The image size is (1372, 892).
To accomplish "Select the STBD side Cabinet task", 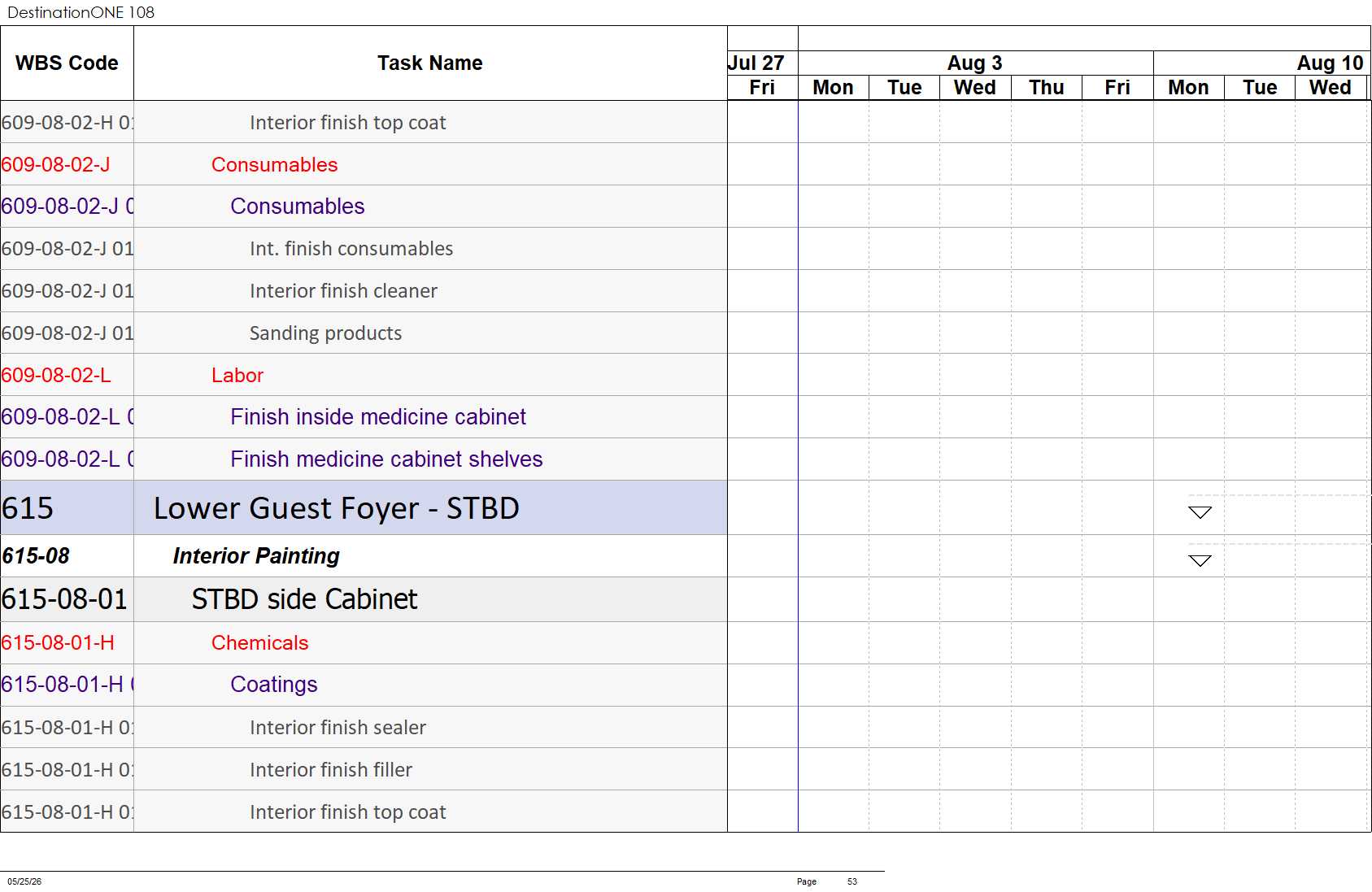I will tap(304, 599).
